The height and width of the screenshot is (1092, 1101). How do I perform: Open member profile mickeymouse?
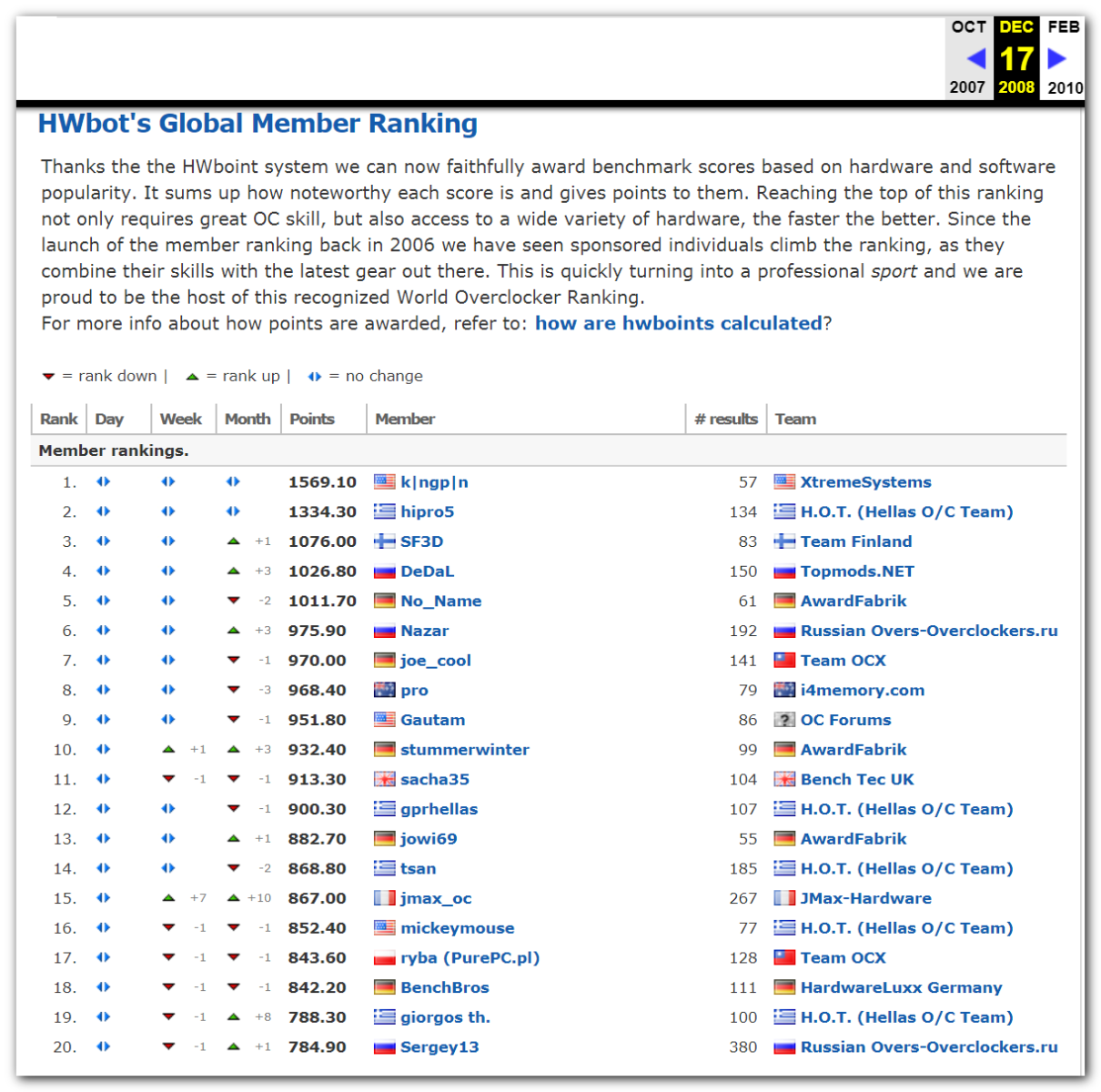(457, 928)
